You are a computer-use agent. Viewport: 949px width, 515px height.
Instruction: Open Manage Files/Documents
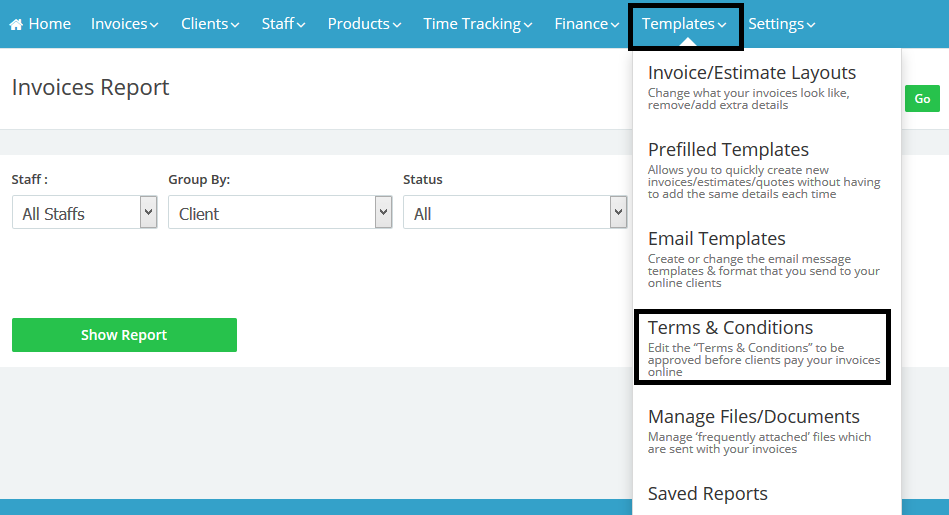(753, 417)
